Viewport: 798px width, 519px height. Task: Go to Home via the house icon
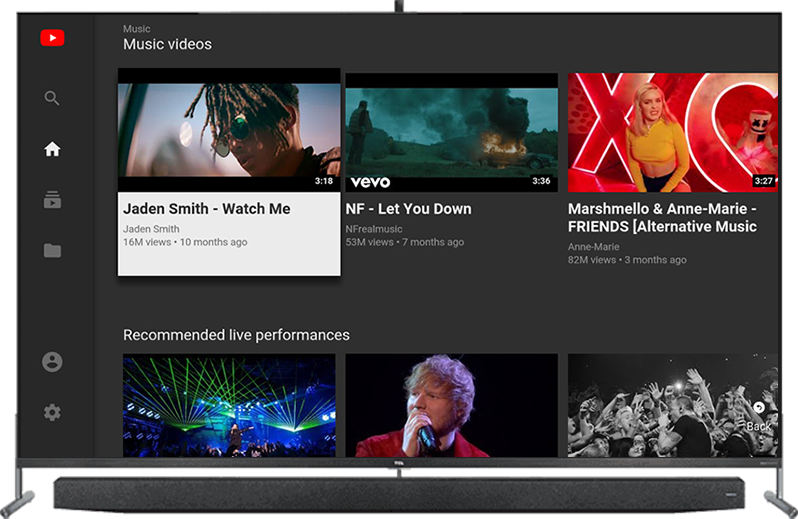tap(52, 149)
